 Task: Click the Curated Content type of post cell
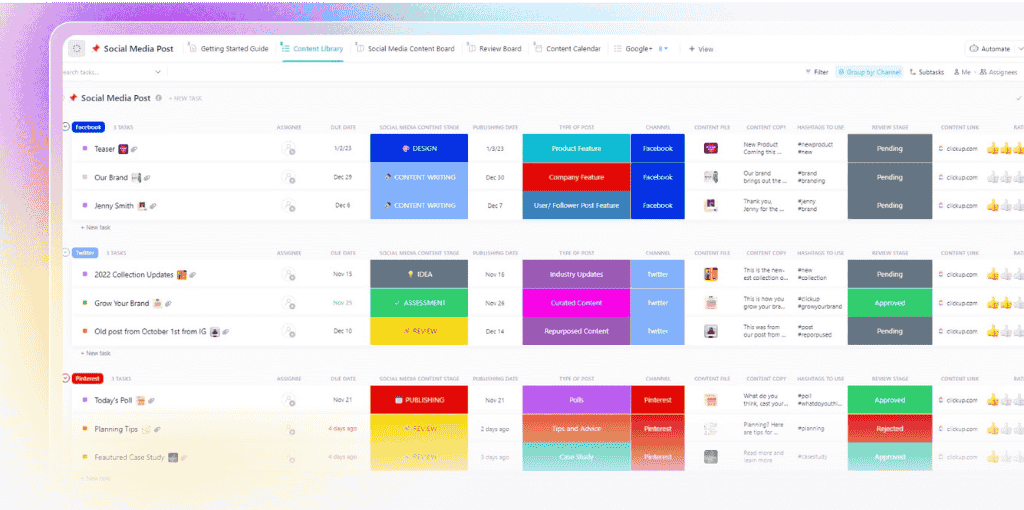pos(577,303)
